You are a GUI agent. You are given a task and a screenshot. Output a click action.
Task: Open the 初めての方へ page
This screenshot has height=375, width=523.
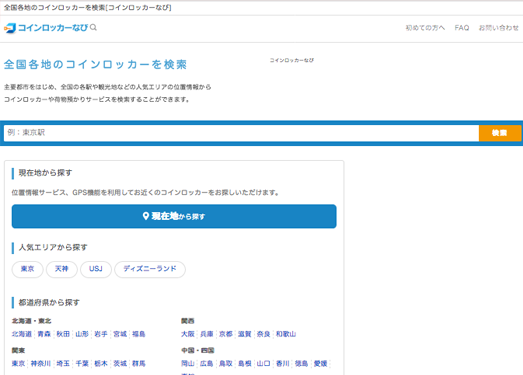[425, 28]
